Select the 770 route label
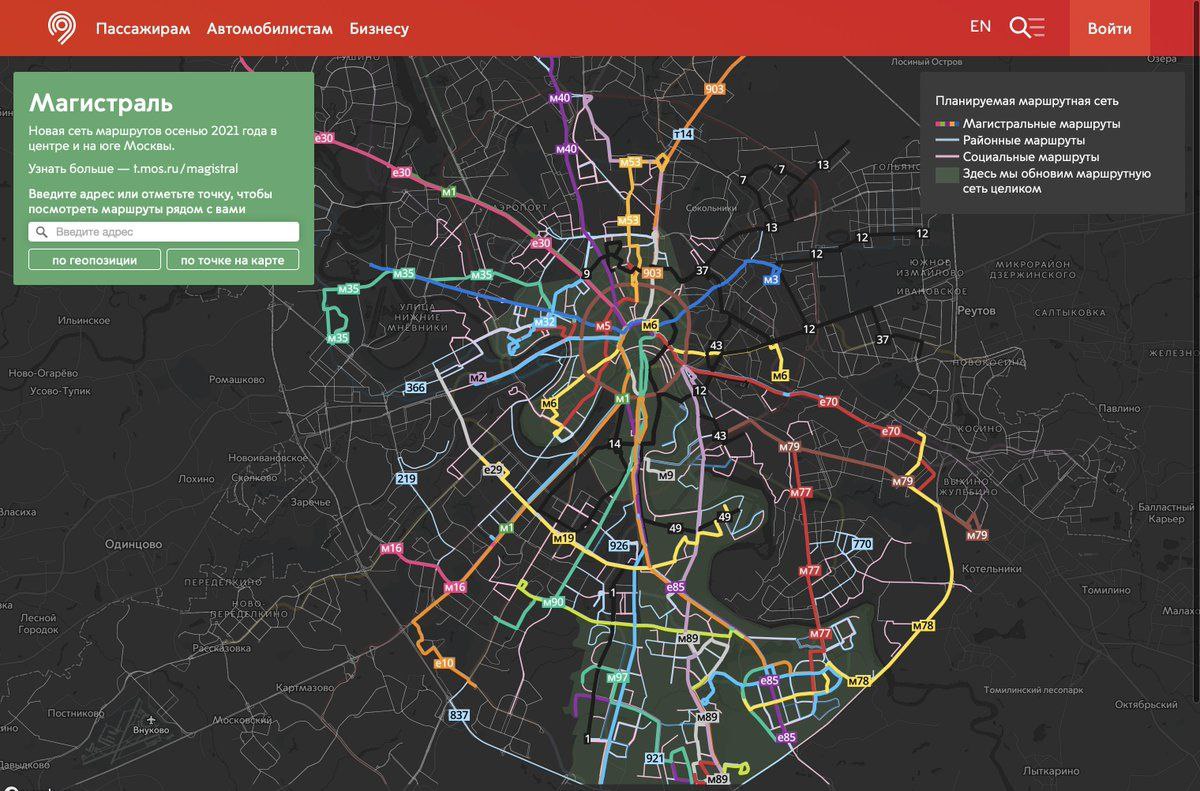The width and height of the screenshot is (1200, 791). [862, 544]
